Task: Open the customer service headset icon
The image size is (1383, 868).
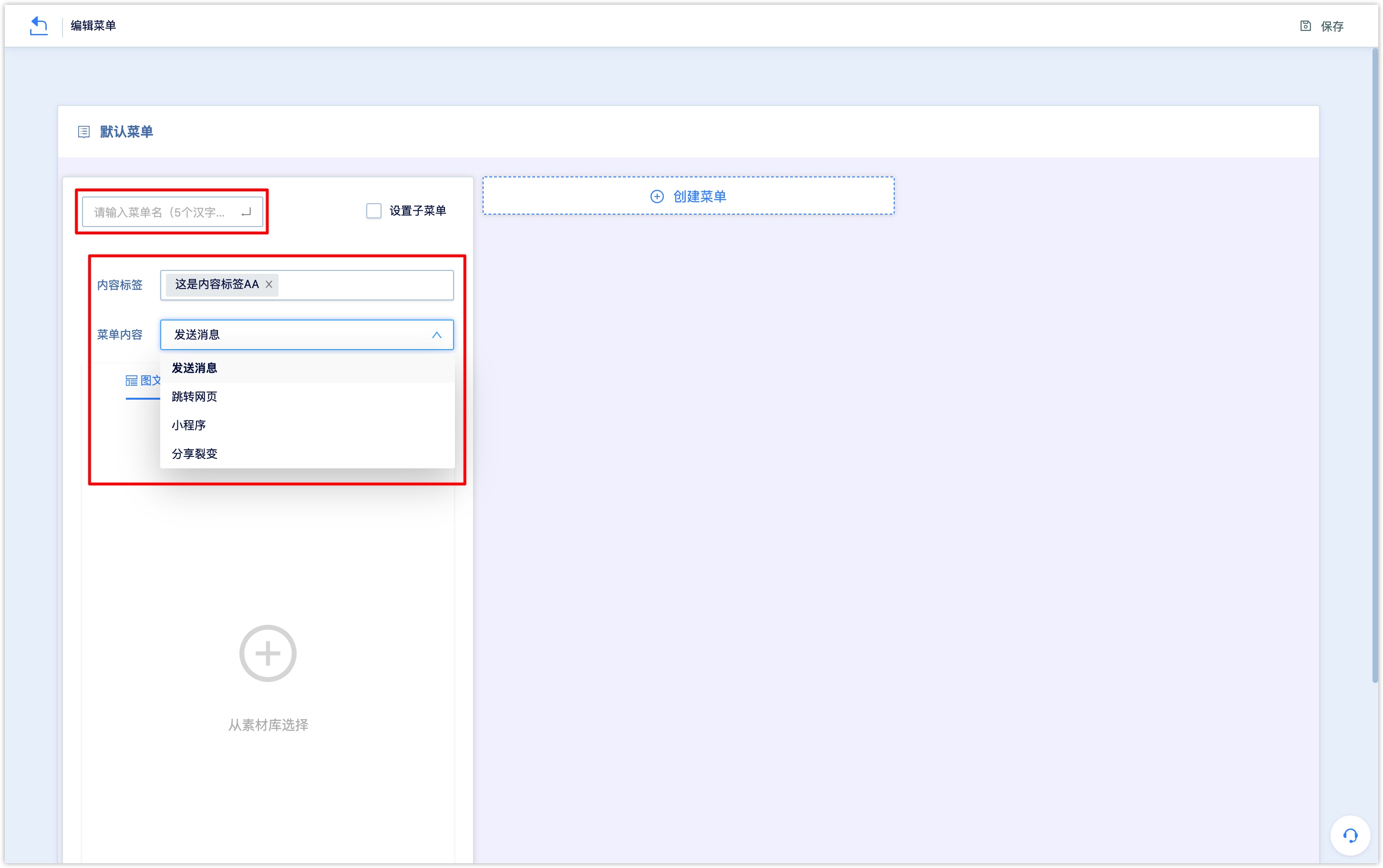Action: (1350, 835)
